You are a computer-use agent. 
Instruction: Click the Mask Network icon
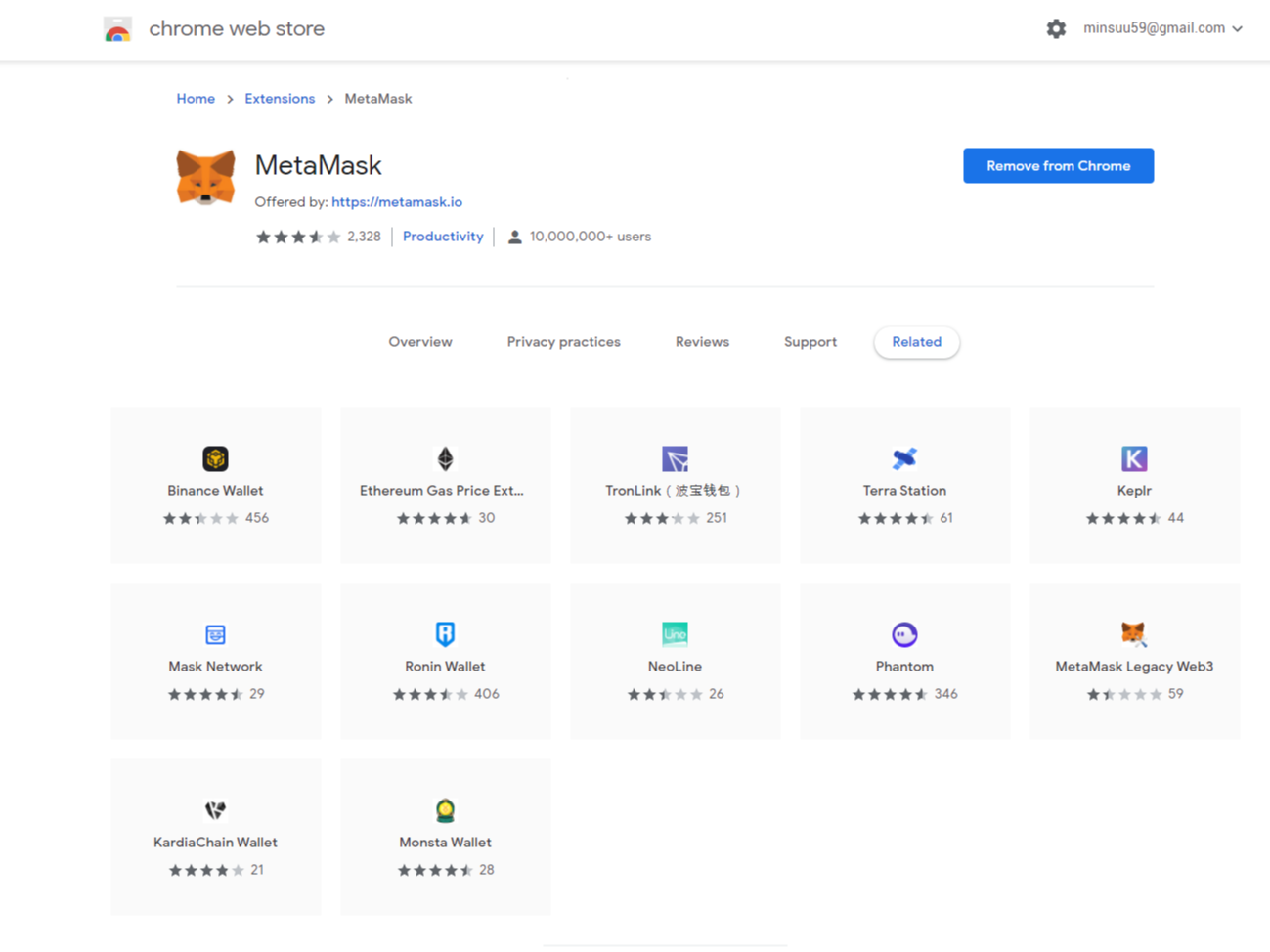tap(215, 634)
